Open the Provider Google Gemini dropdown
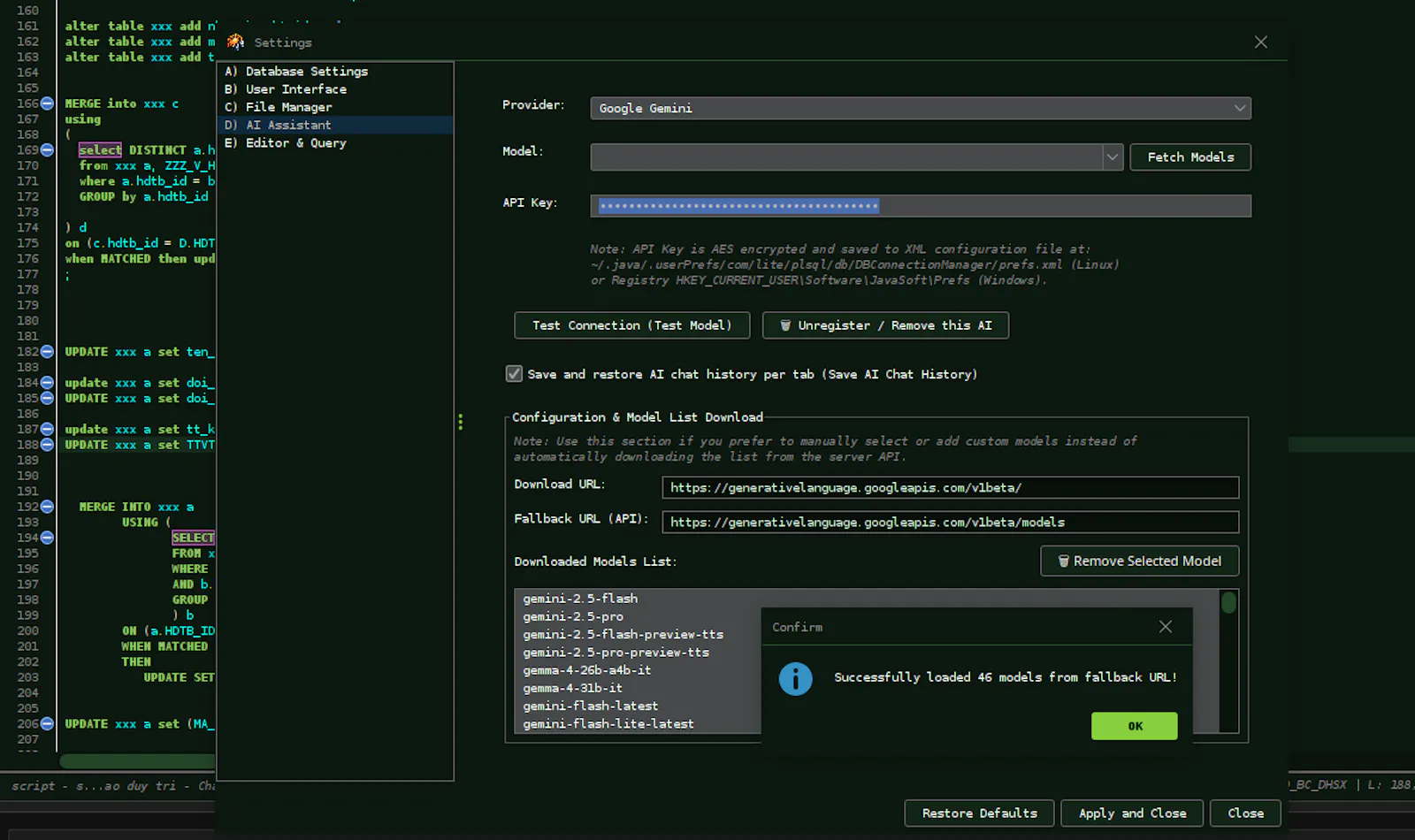The height and width of the screenshot is (840, 1415). (x=921, y=108)
